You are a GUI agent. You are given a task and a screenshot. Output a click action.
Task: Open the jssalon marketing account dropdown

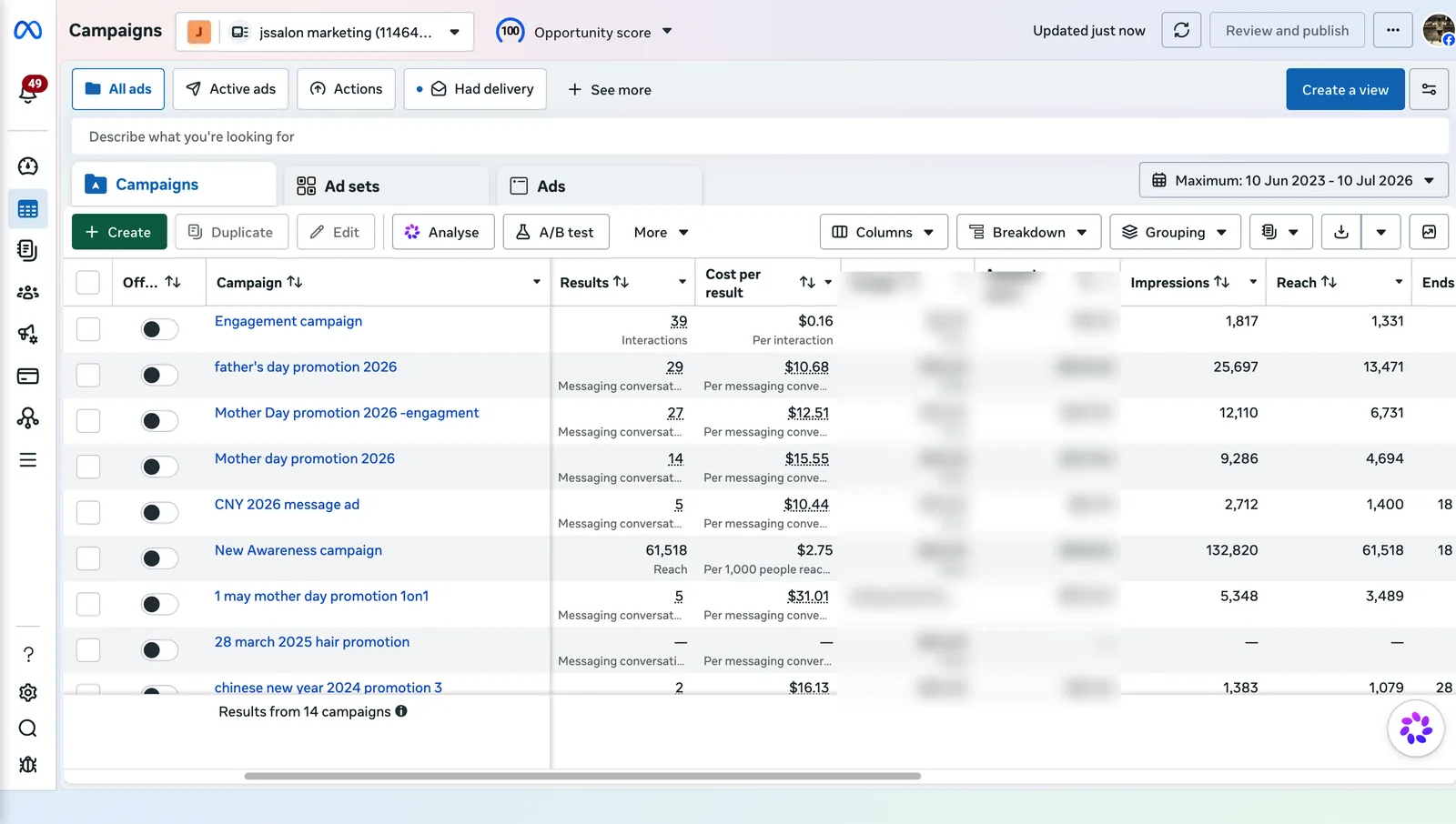point(325,32)
